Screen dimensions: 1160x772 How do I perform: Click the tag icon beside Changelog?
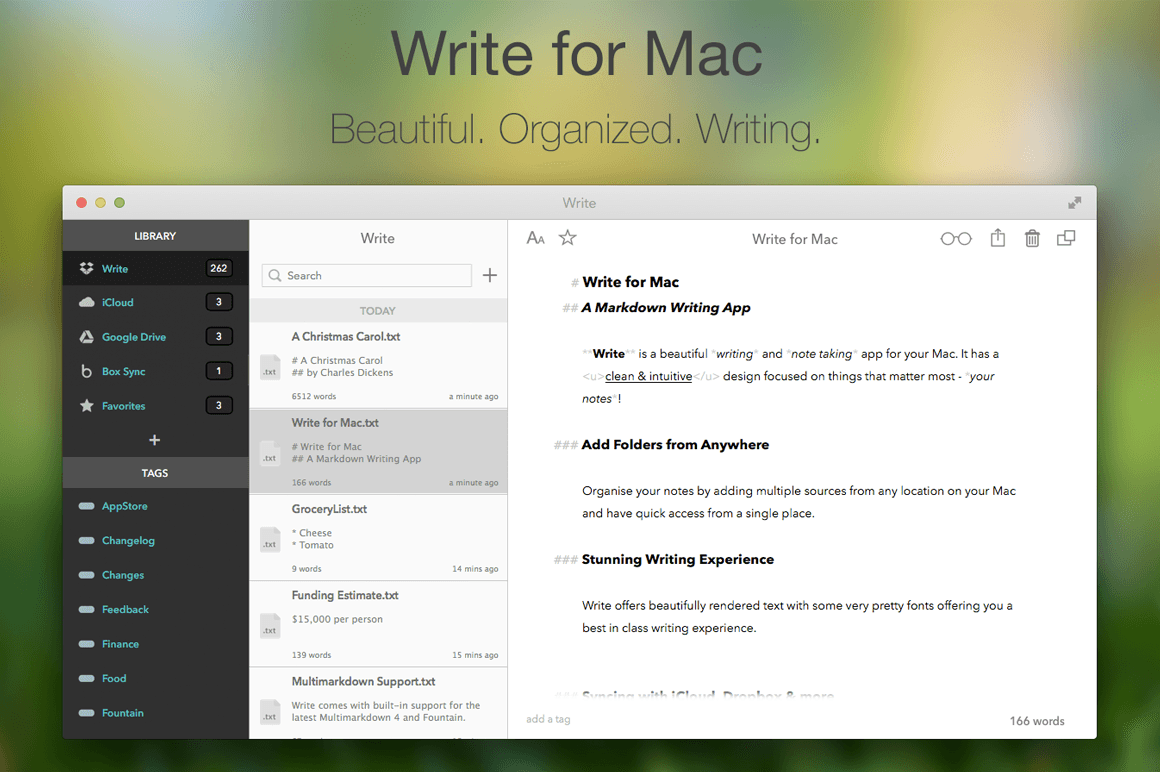[87, 541]
